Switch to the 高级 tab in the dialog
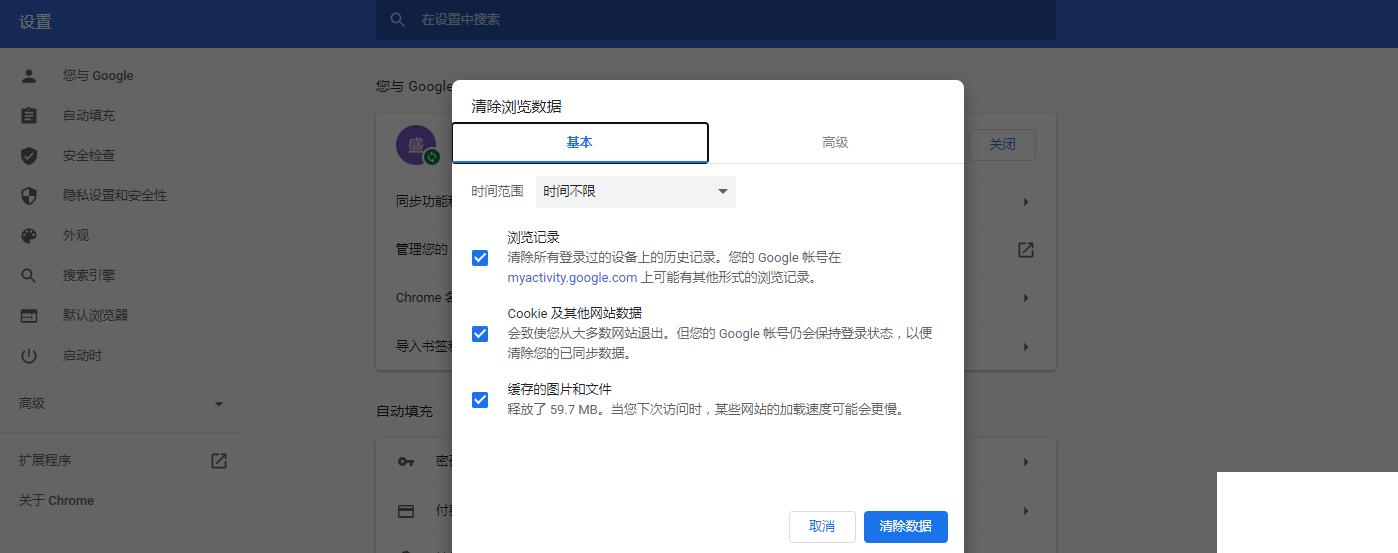The height and width of the screenshot is (553, 1398). (x=835, y=143)
